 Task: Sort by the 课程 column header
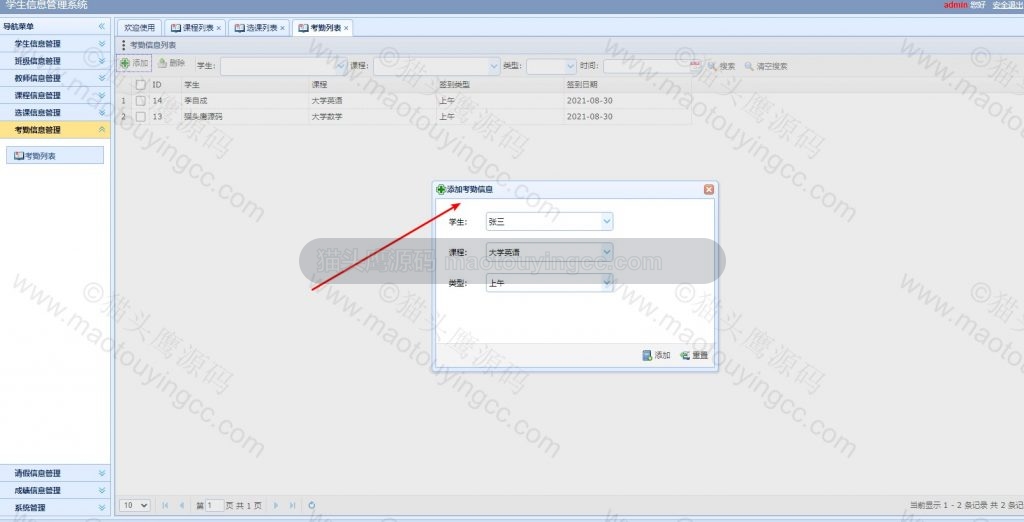(372, 84)
